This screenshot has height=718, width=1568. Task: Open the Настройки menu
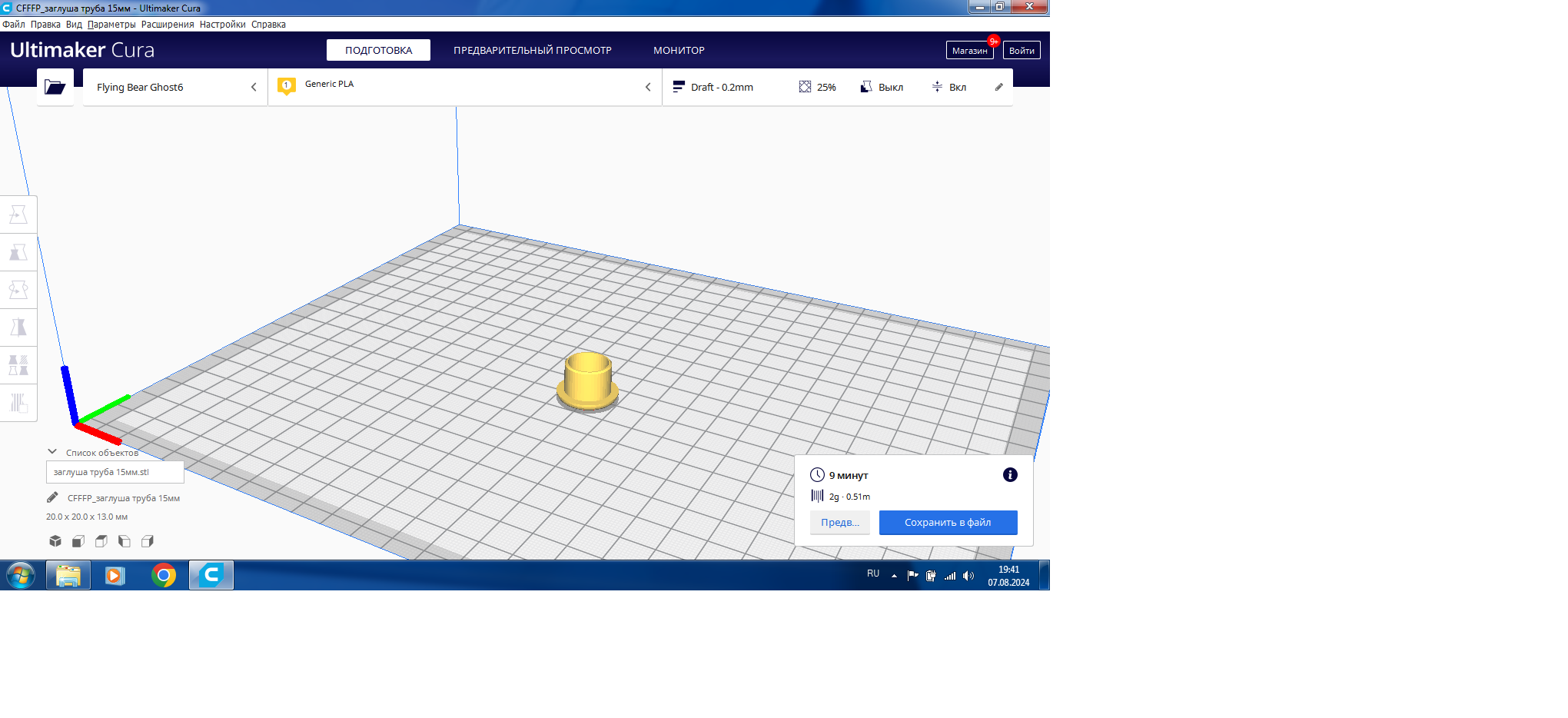pos(223,25)
